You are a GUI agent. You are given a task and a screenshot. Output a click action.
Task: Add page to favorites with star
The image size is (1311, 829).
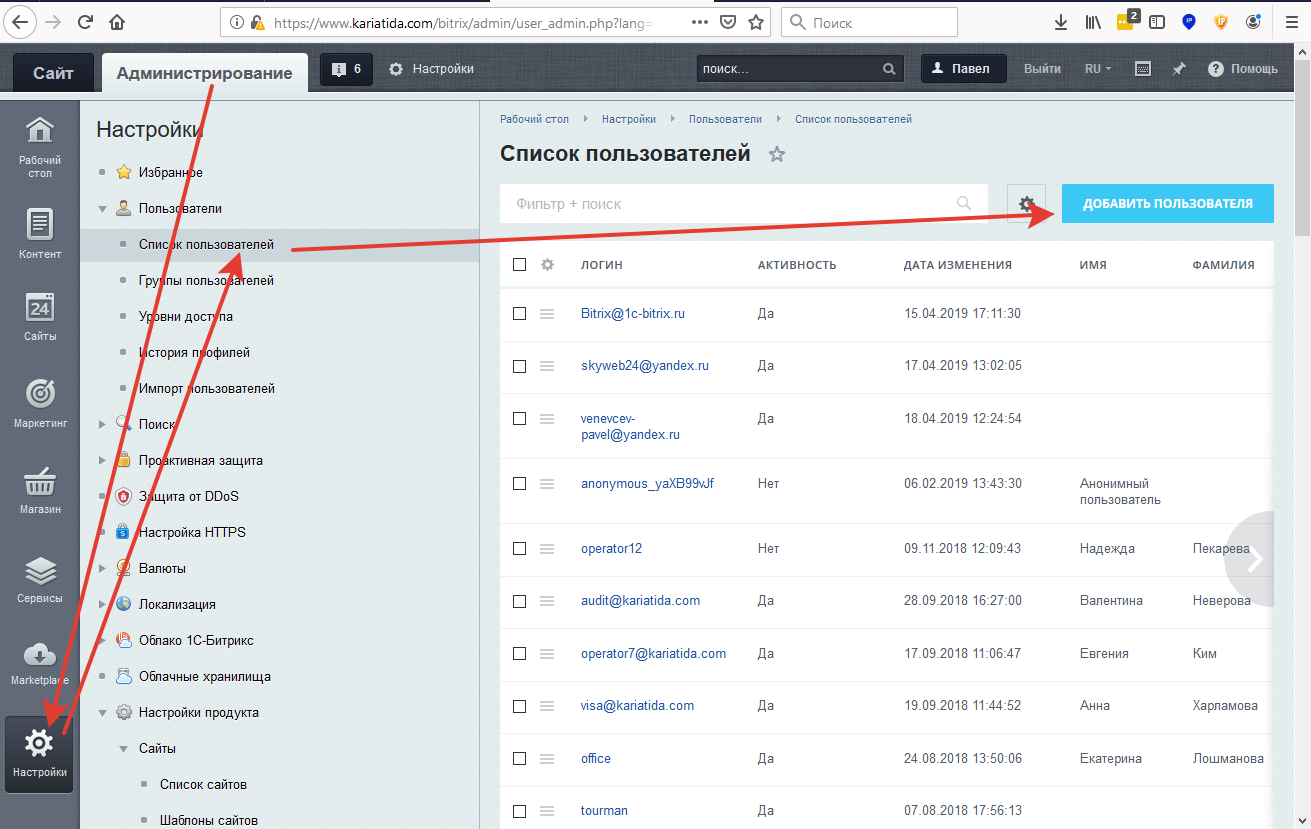point(777,154)
